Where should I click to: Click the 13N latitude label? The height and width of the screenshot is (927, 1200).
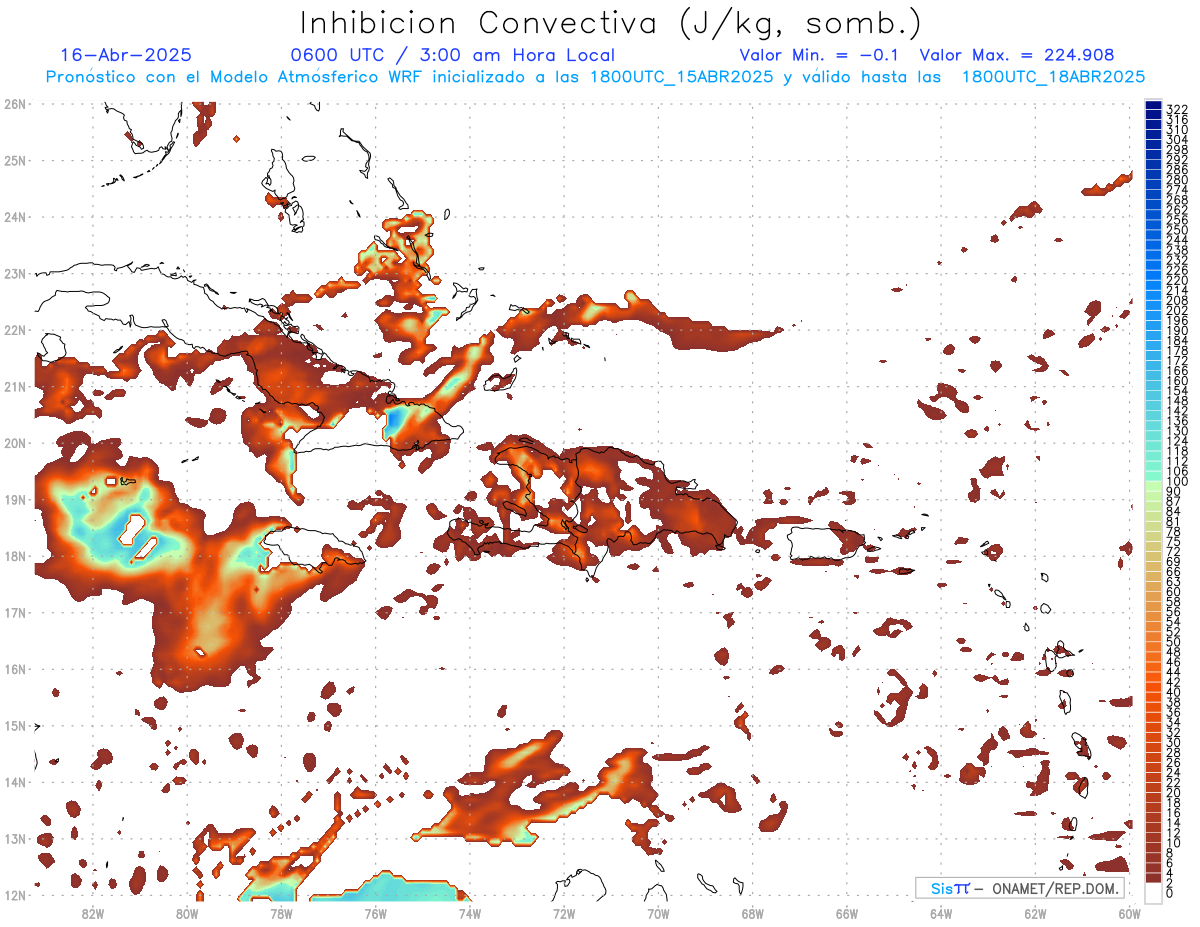click(14, 838)
